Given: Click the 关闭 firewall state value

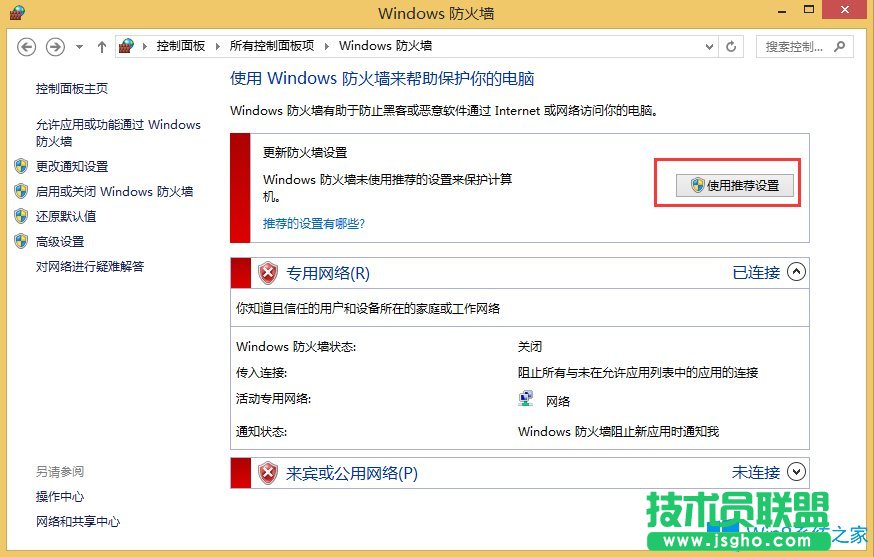Looking at the screenshot, I should (530, 347).
